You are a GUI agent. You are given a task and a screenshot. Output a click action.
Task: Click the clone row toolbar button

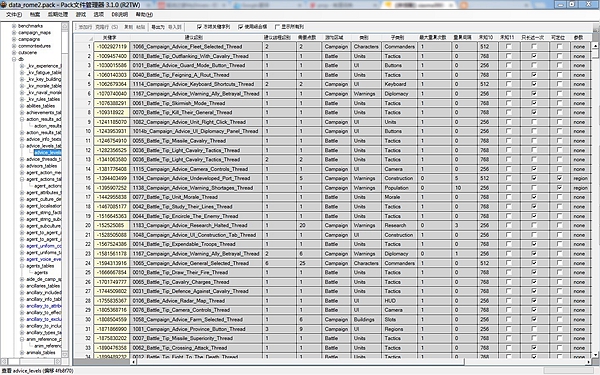coord(106,27)
